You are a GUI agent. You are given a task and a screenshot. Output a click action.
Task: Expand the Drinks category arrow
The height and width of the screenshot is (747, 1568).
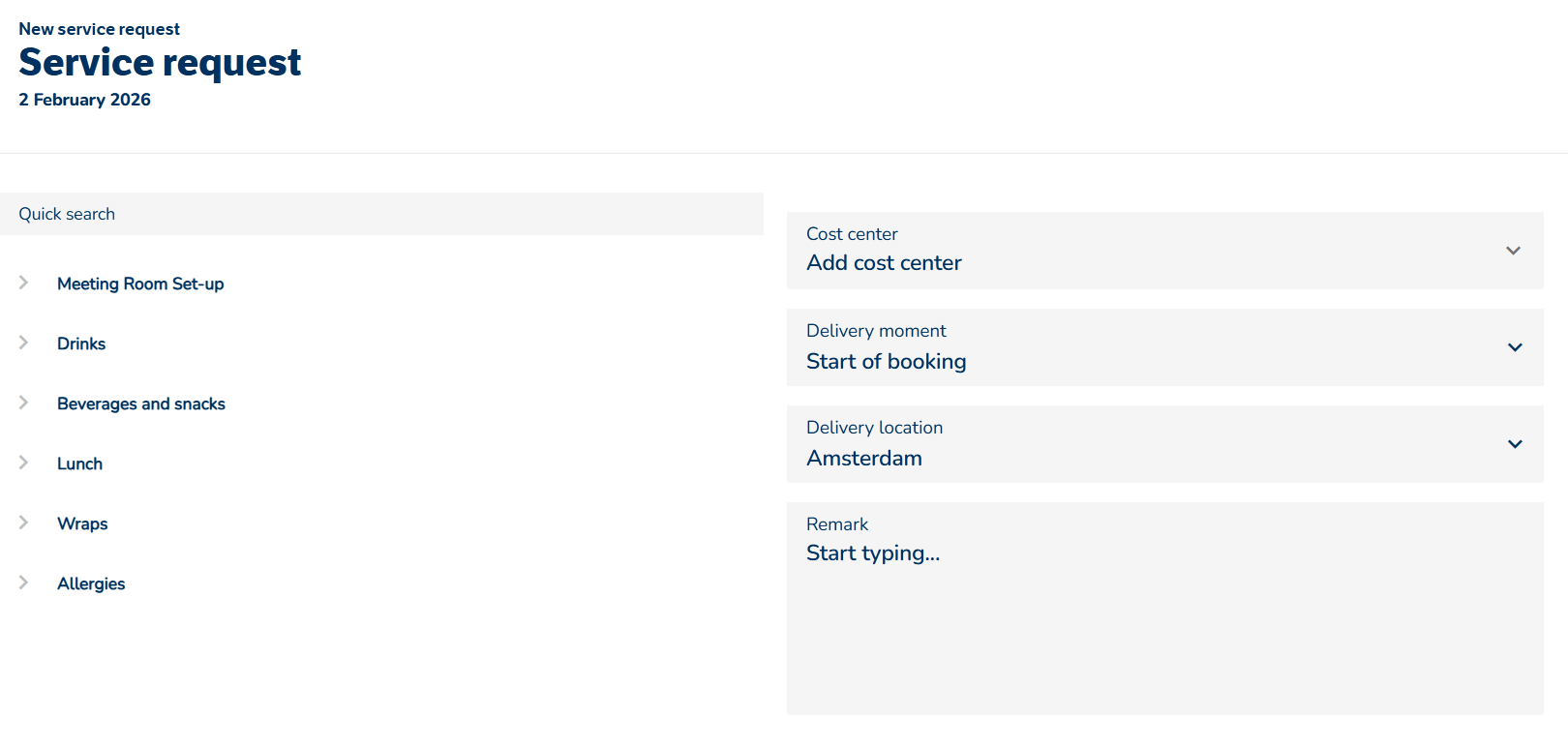coord(24,343)
